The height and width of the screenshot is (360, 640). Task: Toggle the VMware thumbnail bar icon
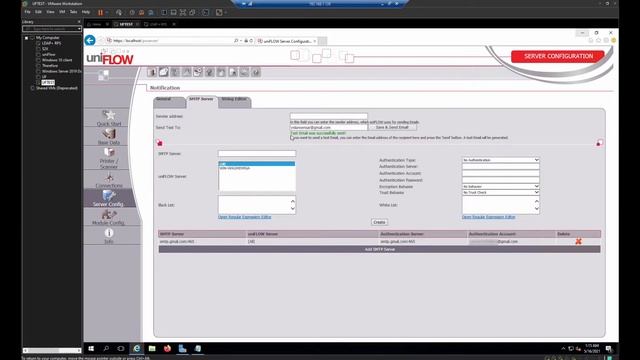click(x=173, y=12)
